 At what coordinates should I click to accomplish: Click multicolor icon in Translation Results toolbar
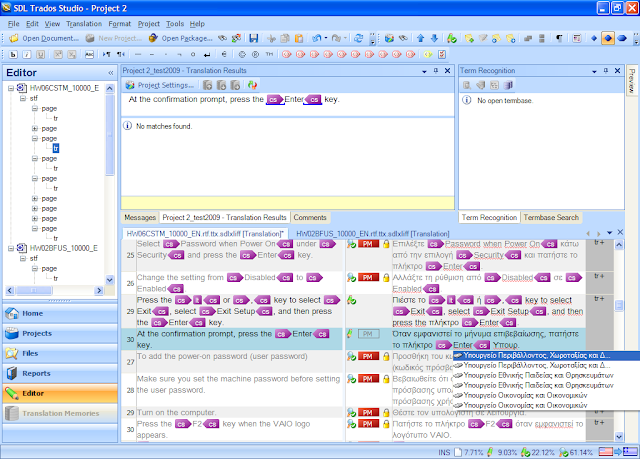(x=252, y=85)
